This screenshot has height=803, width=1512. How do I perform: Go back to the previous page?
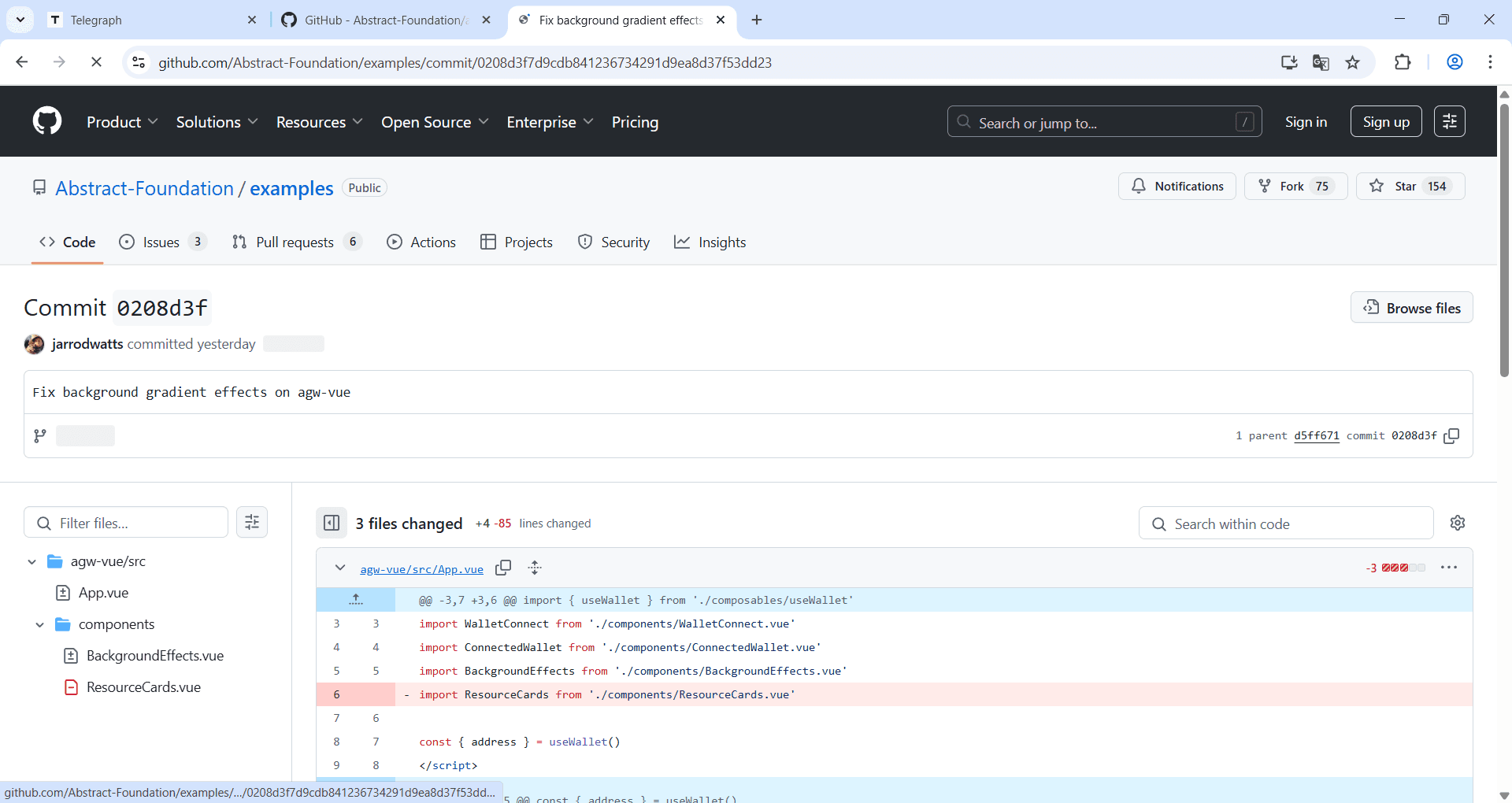coord(22,62)
